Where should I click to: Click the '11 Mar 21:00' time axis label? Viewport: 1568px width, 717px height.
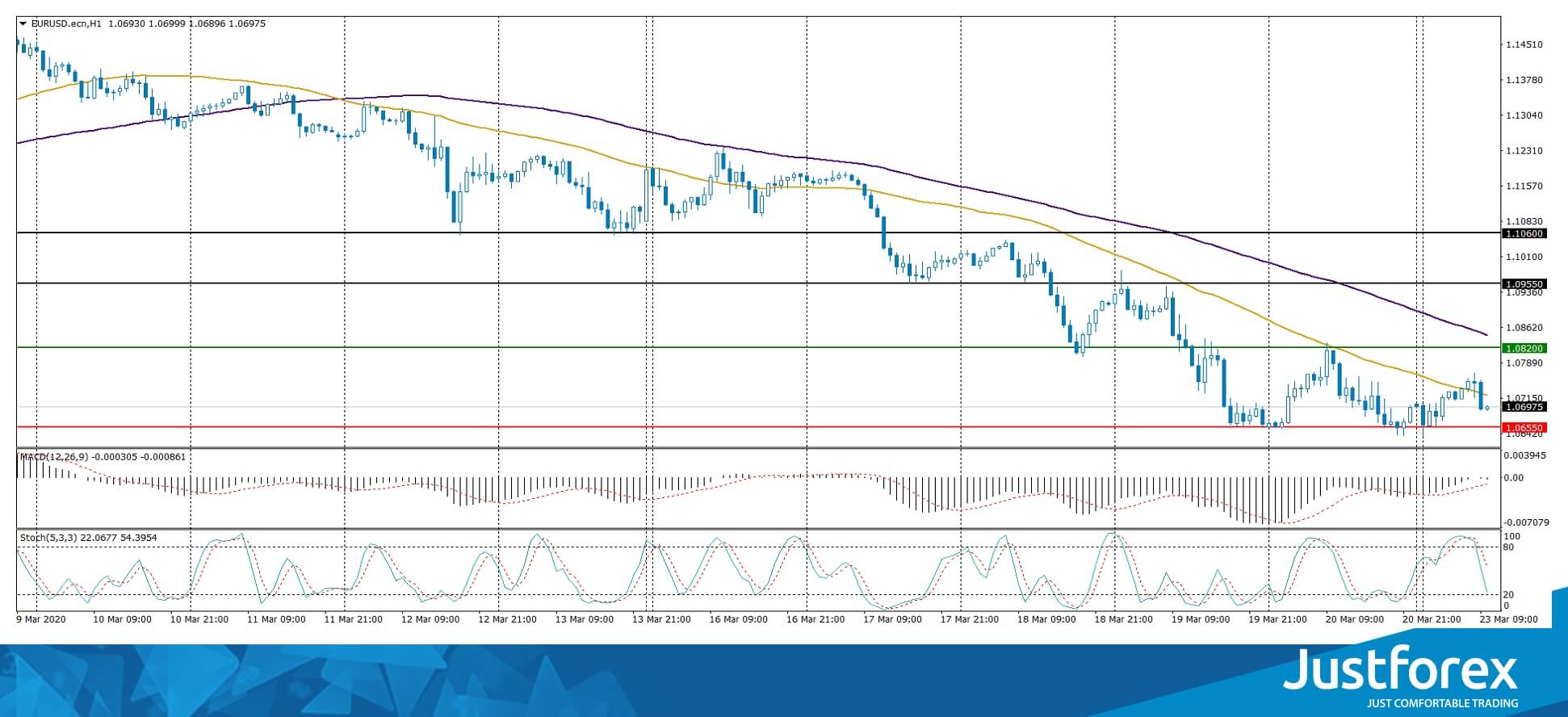[353, 620]
